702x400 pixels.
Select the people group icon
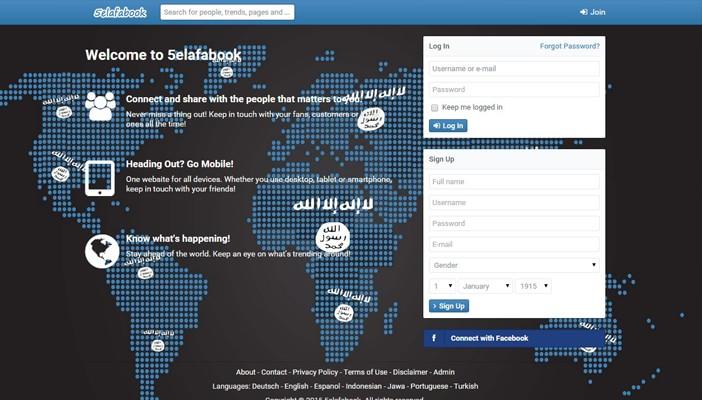coord(100,106)
